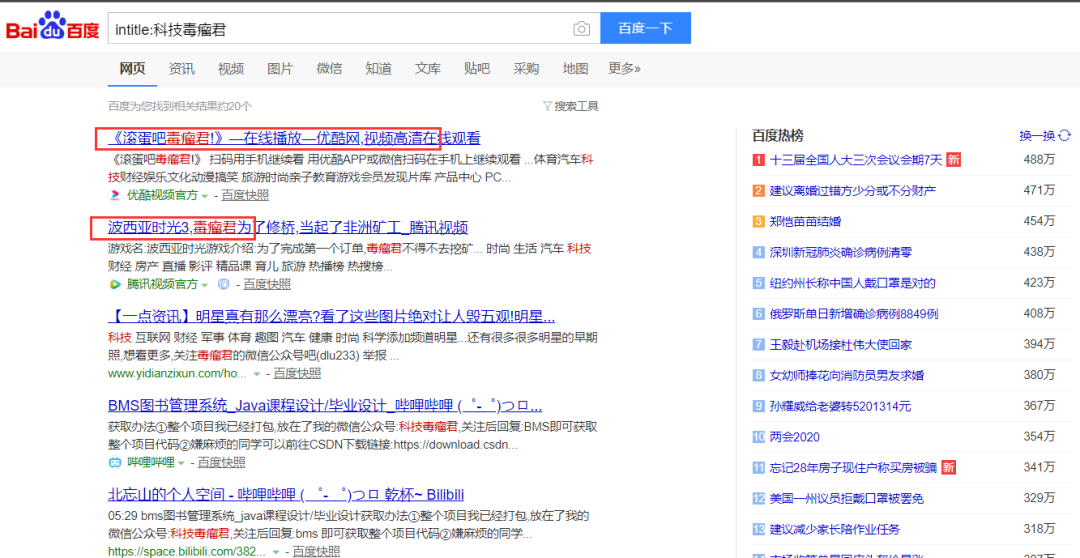1080x558 pixels.
Task: Click the 百度一下 search button
Action: 645,28
